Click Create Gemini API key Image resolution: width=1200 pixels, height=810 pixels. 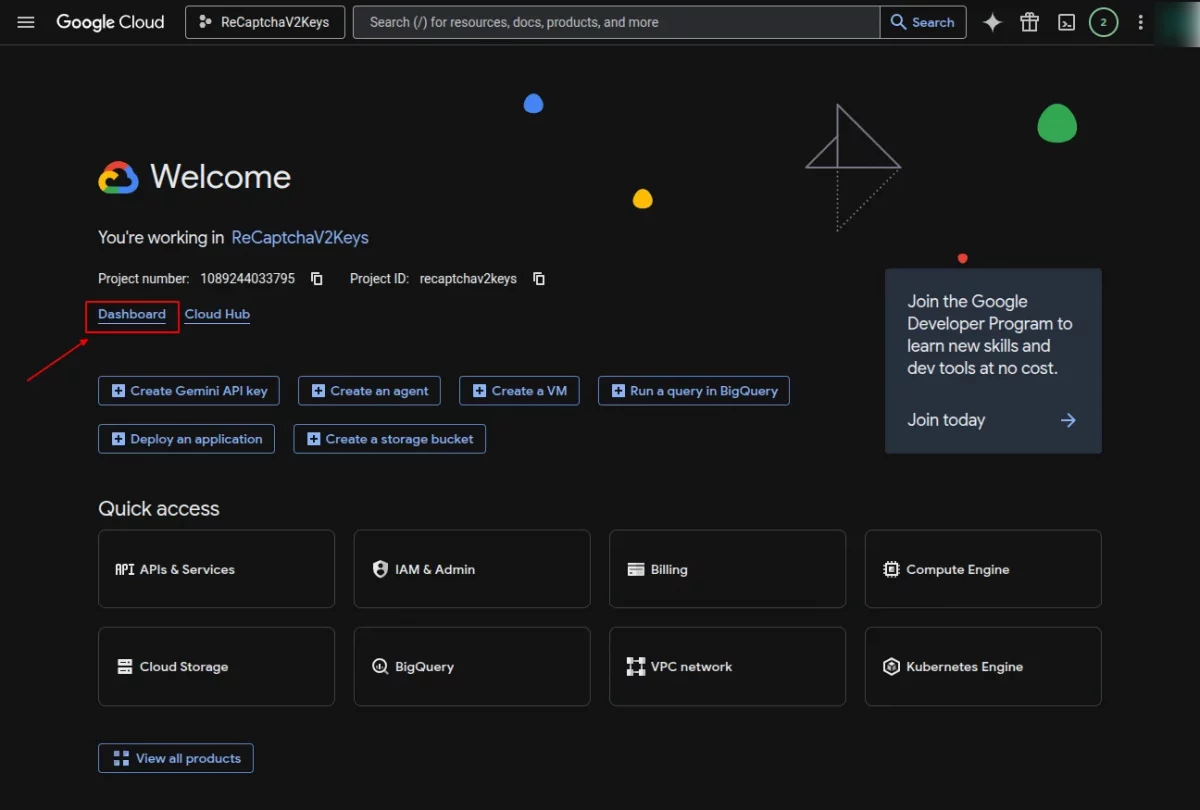pyautogui.click(x=189, y=391)
